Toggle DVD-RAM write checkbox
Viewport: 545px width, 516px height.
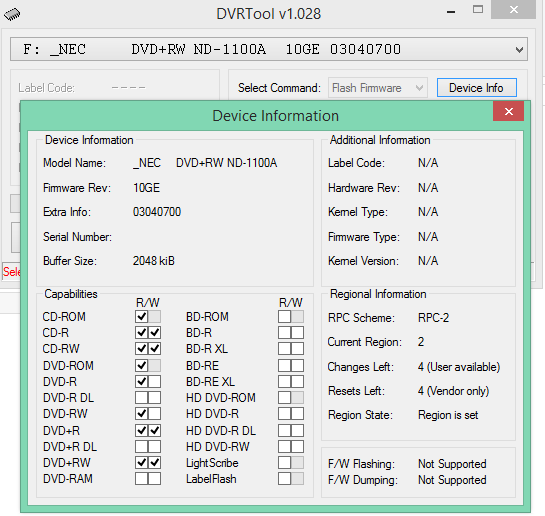pyautogui.click(x=155, y=478)
